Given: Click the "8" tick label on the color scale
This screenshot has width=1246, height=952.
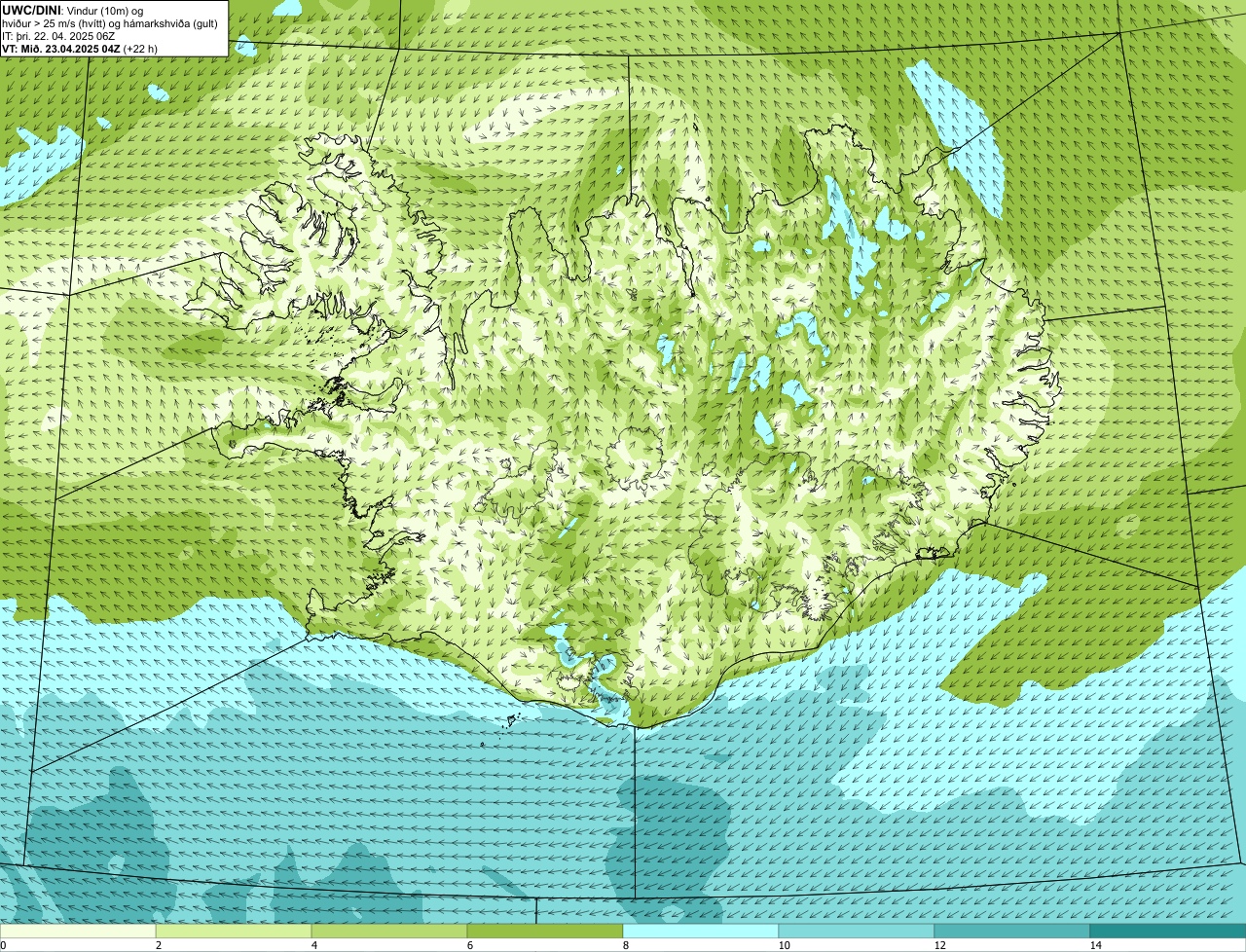Looking at the screenshot, I should [625, 945].
